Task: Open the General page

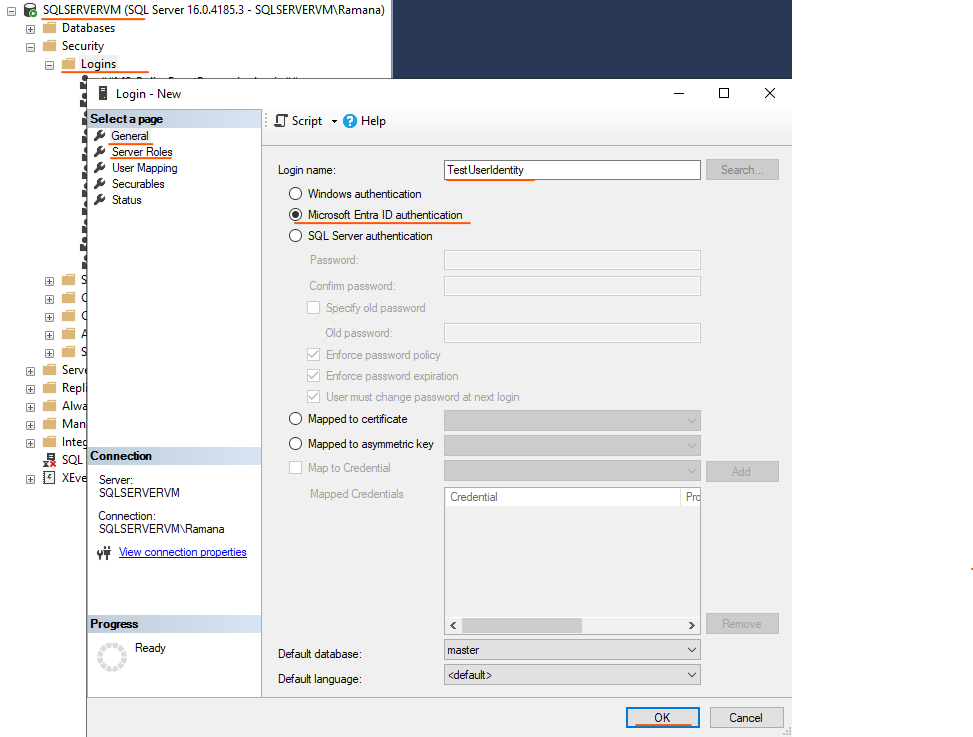Action: (x=130, y=136)
